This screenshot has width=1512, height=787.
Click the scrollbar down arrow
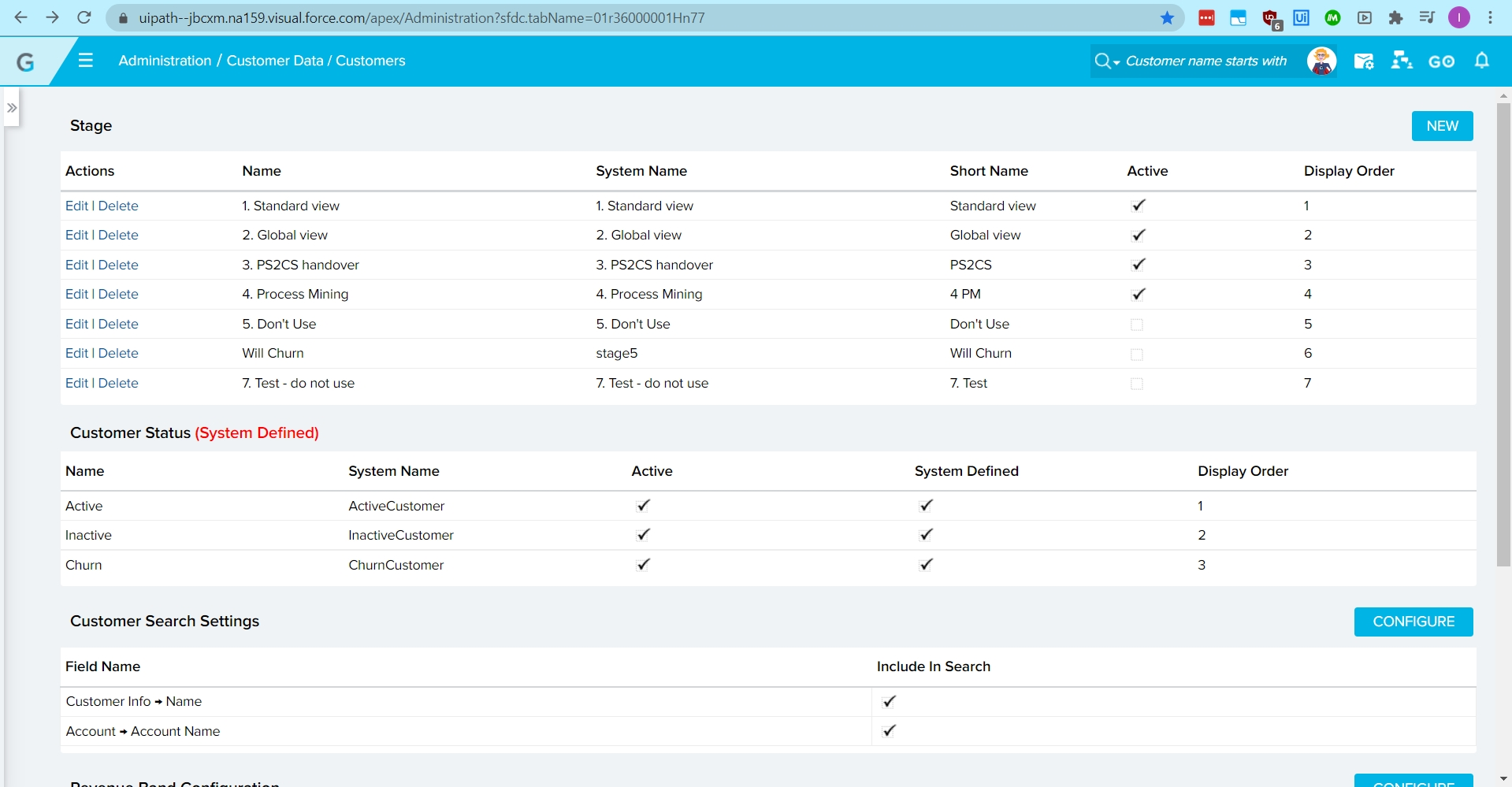[1503, 778]
